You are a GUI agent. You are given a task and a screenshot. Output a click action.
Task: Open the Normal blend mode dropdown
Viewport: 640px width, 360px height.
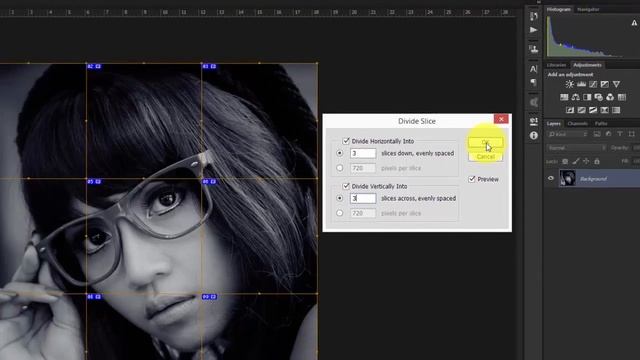(576, 148)
